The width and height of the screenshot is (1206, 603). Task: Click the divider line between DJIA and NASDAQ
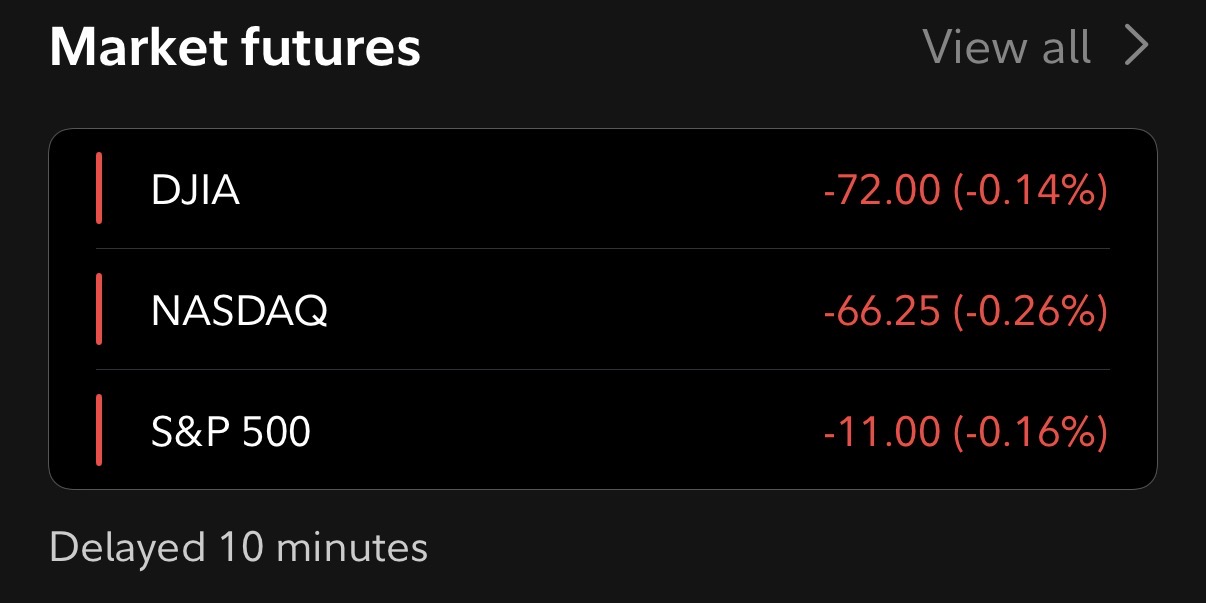(600, 248)
